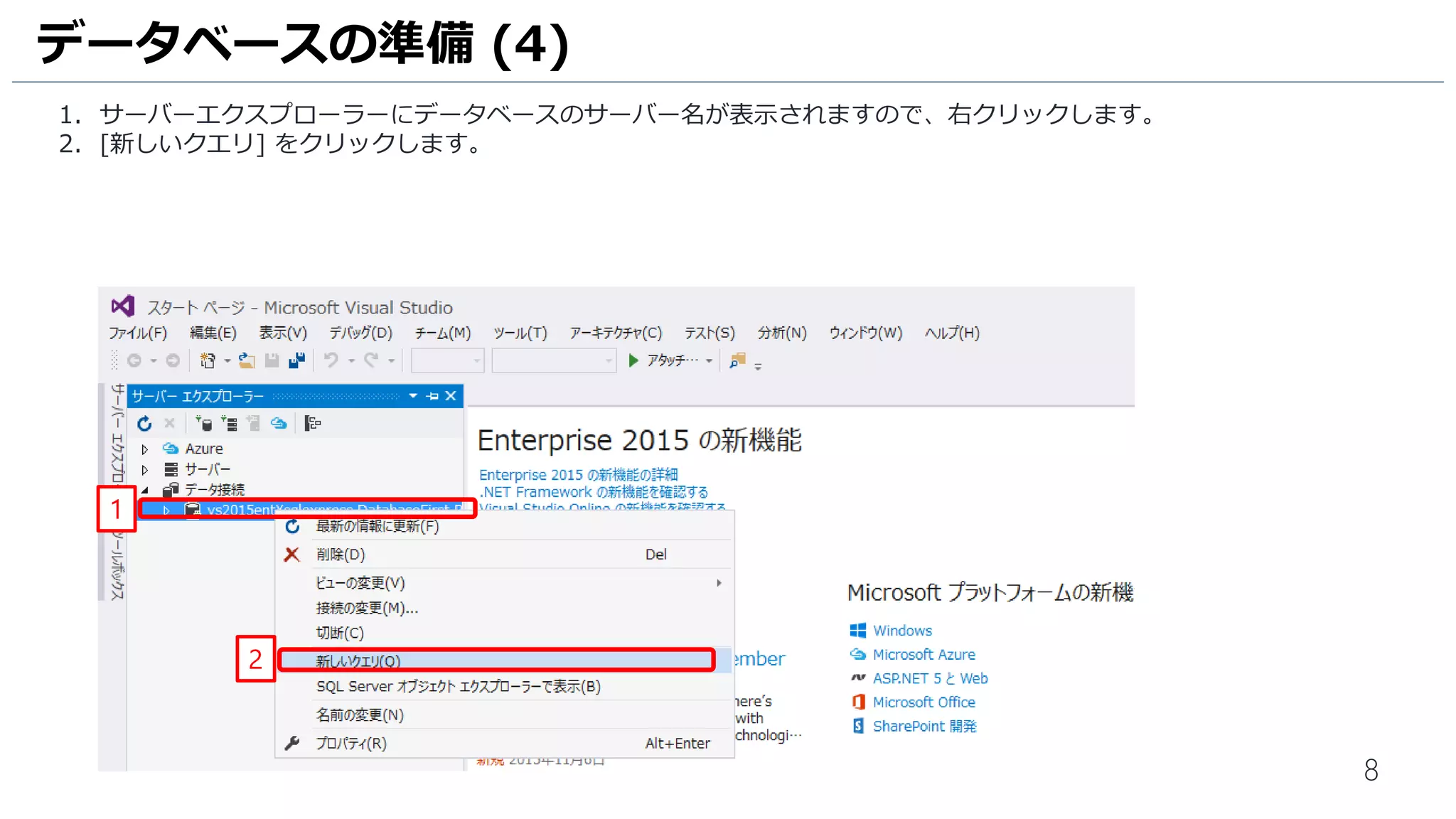The width and height of the screenshot is (1456, 819).
Task: Choose 新しいクエリ(Q) in context menu
Action: (505, 660)
